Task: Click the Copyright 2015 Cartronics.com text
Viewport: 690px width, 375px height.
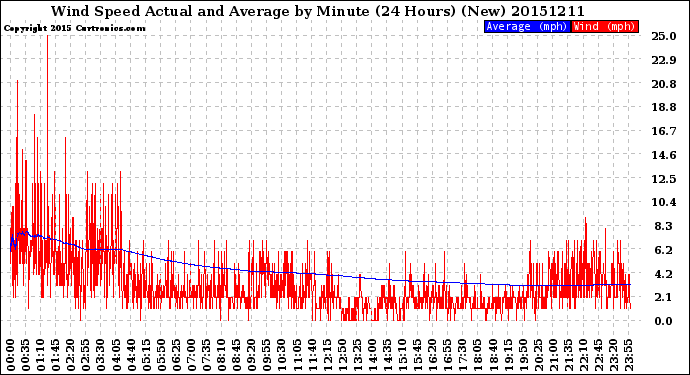Action: (x=74, y=28)
